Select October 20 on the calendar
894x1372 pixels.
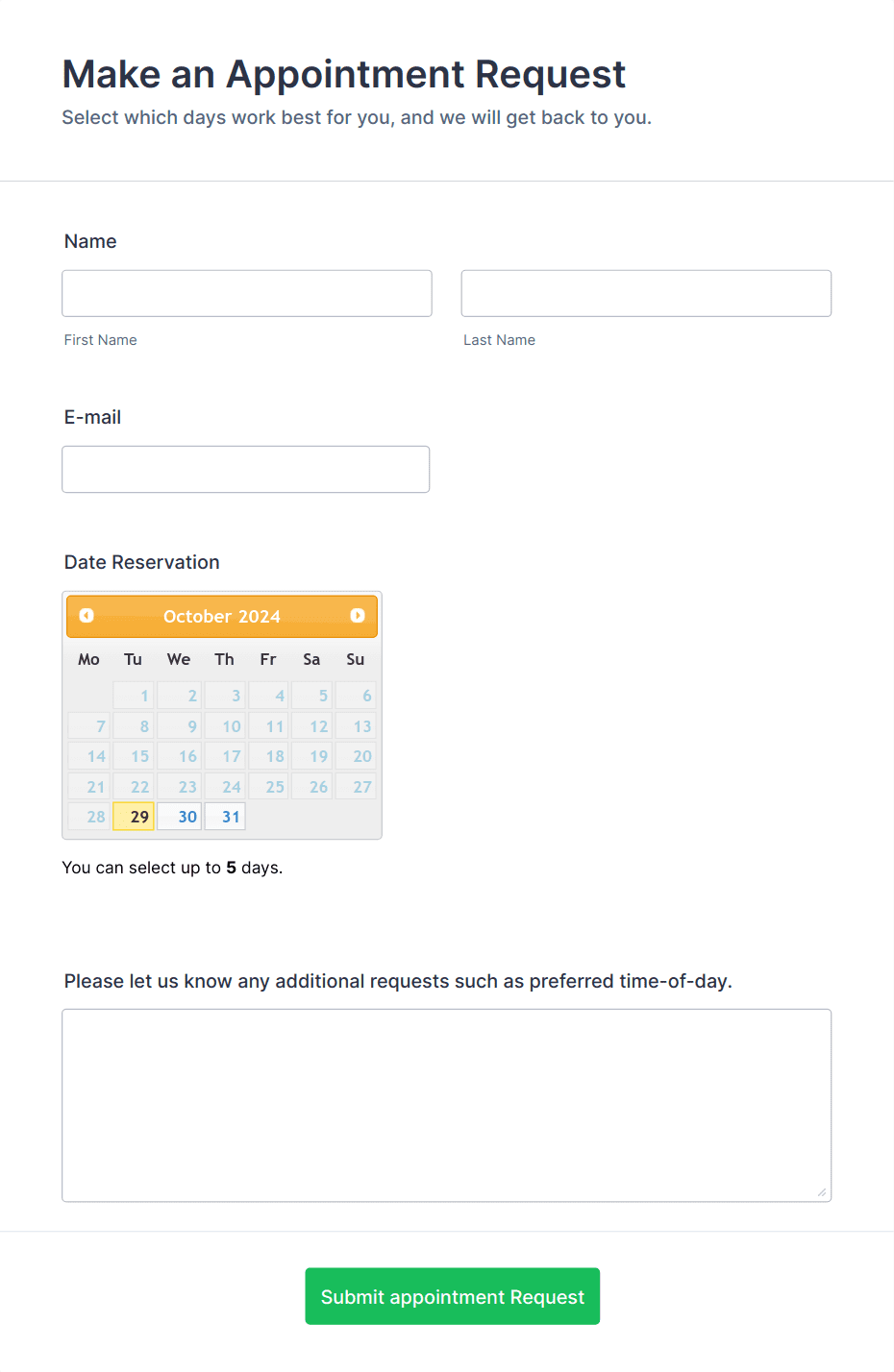pyautogui.click(x=357, y=756)
